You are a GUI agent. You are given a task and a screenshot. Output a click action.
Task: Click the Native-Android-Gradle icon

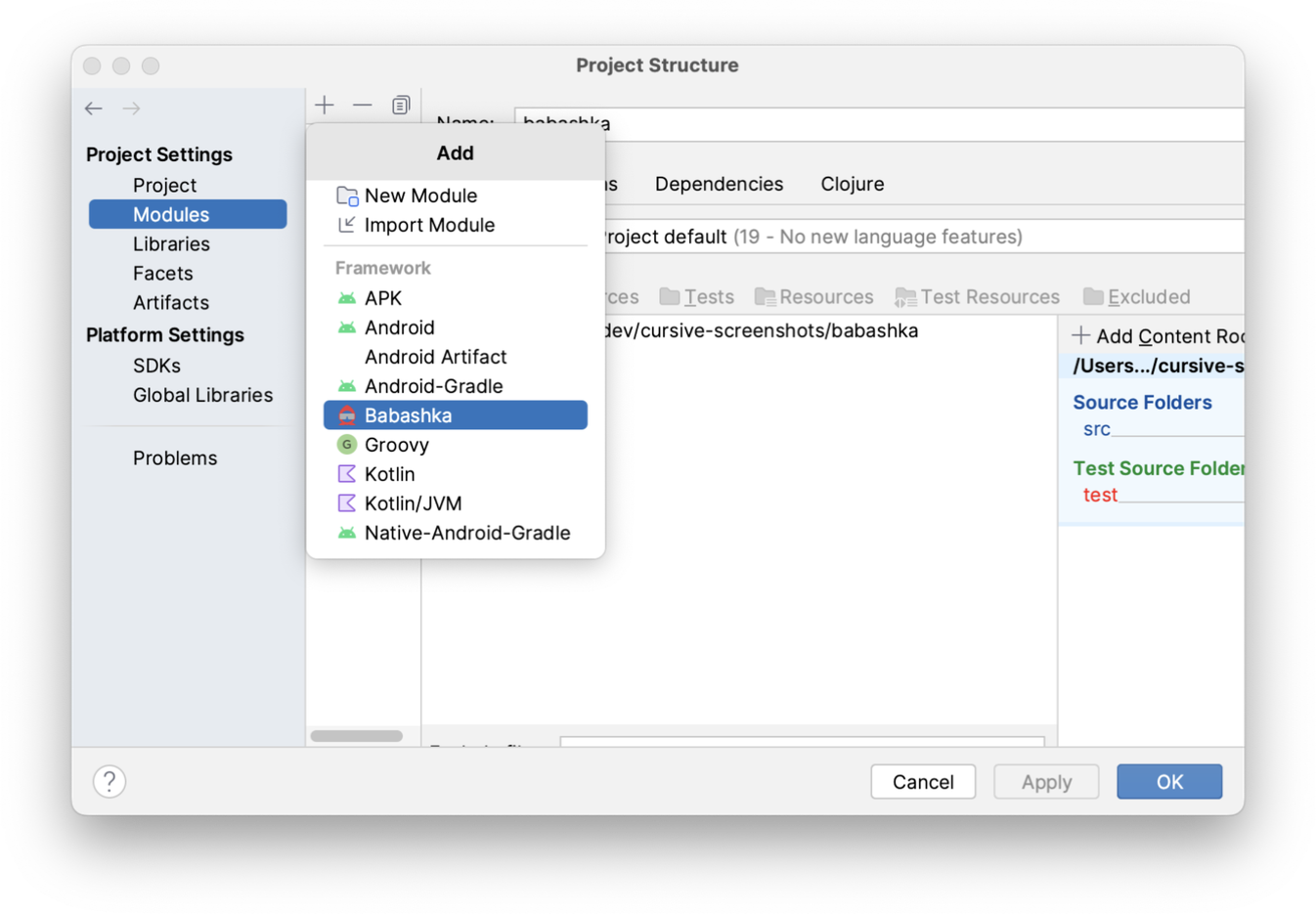click(x=346, y=533)
